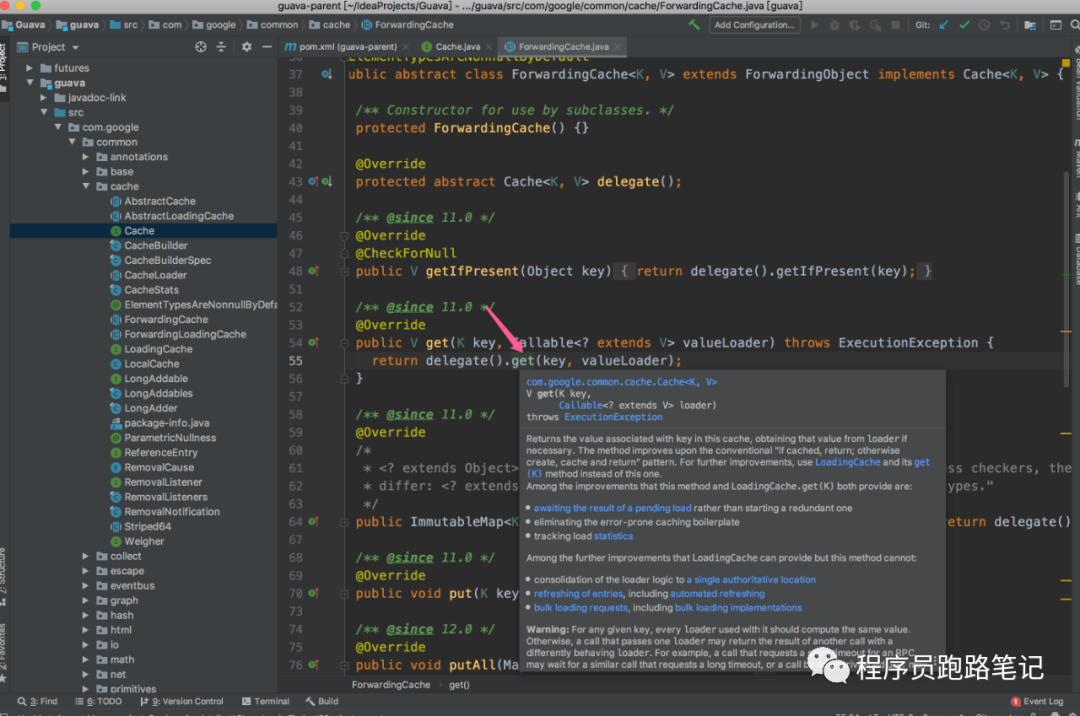Toggle the Terminal tool window
The image size is (1080, 716).
(264, 701)
